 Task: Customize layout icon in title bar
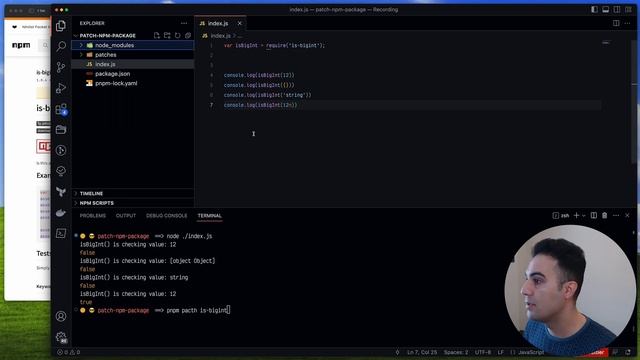628,9
